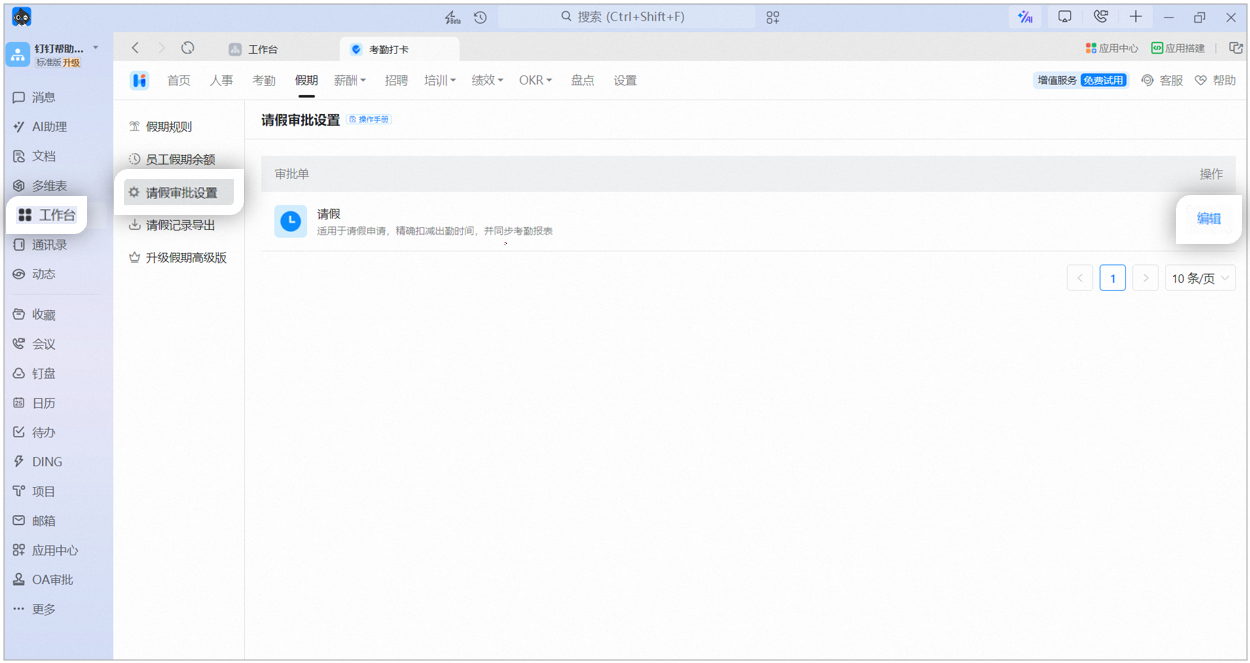Open 动态 in the sidebar
The image size is (1250, 663).
click(35, 274)
